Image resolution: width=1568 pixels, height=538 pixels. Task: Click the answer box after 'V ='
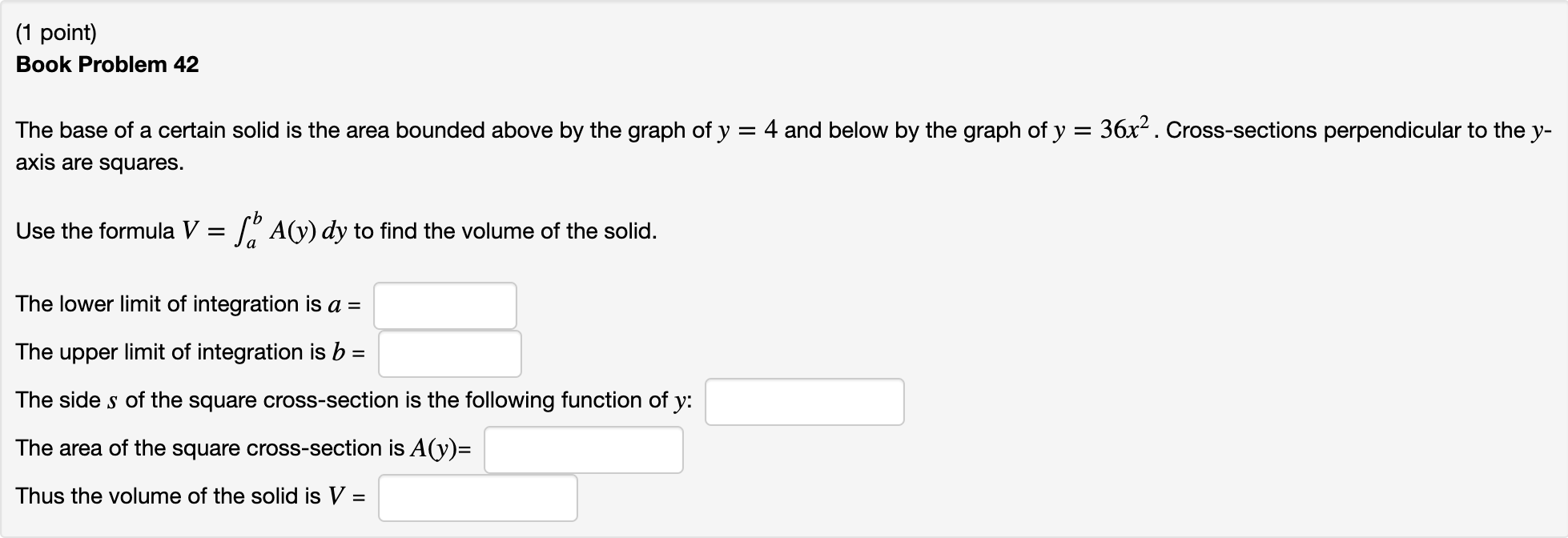click(x=477, y=497)
